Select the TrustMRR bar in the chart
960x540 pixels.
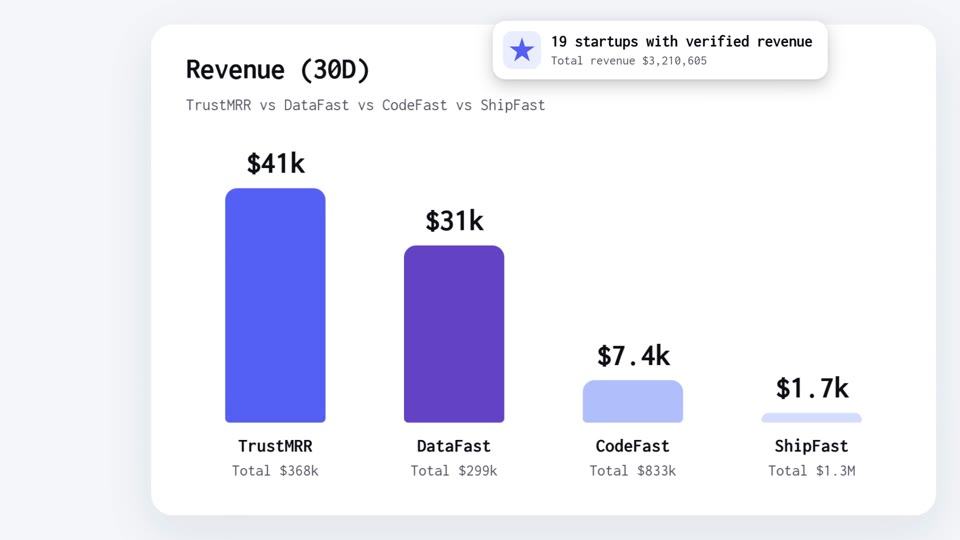coord(275,306)
